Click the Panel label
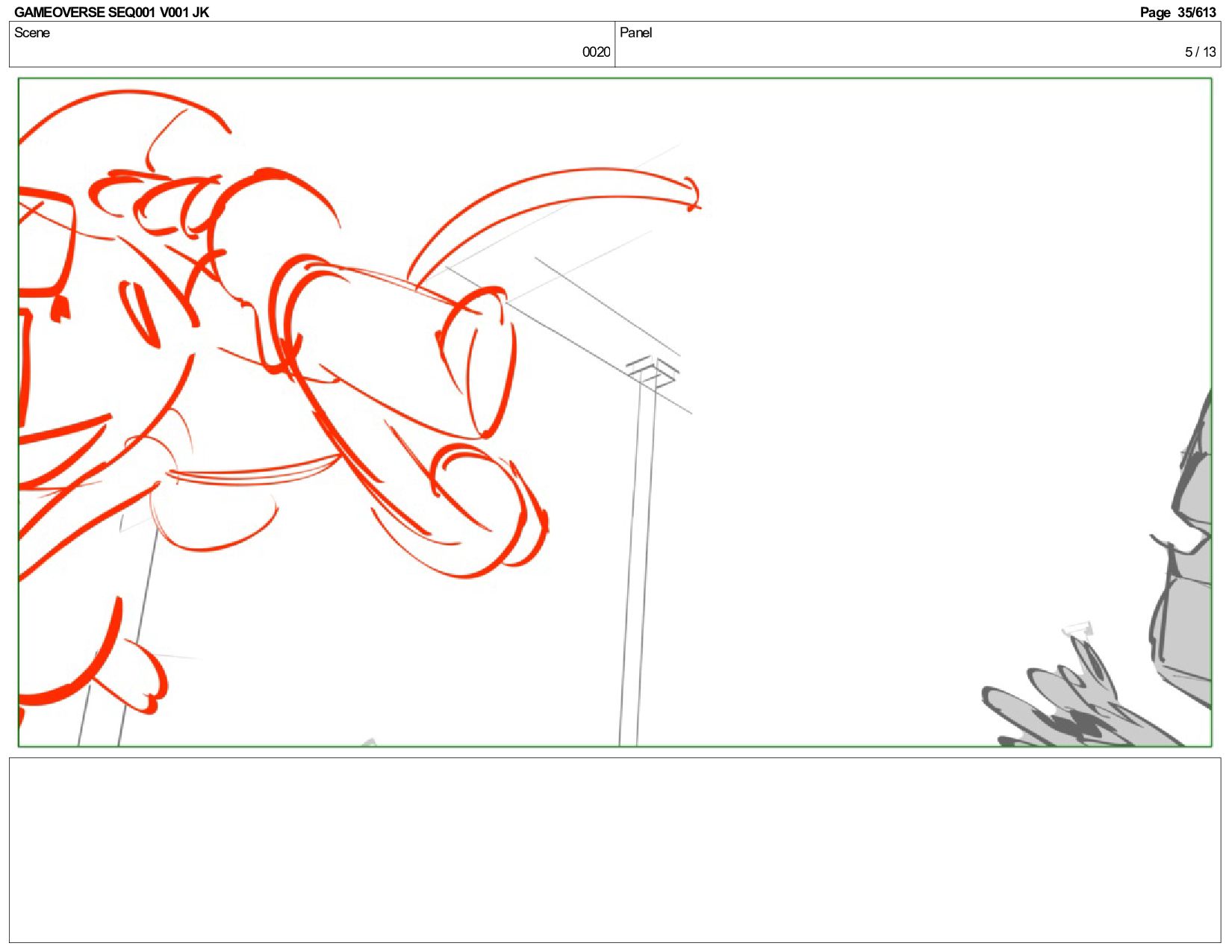 coord(635,33)
